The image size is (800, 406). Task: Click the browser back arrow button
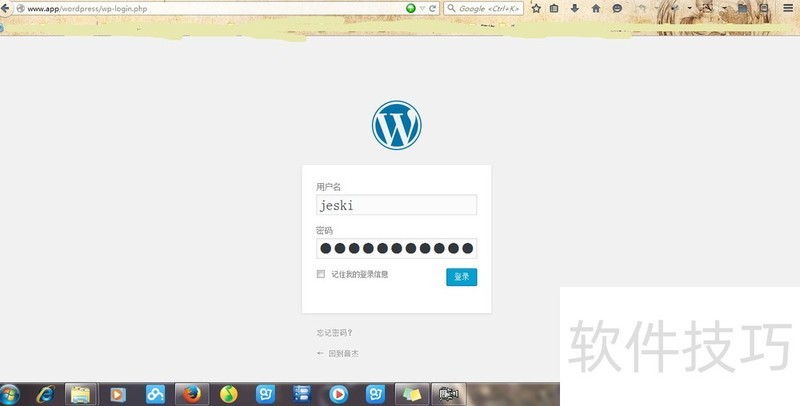click(x=5, y=9)
